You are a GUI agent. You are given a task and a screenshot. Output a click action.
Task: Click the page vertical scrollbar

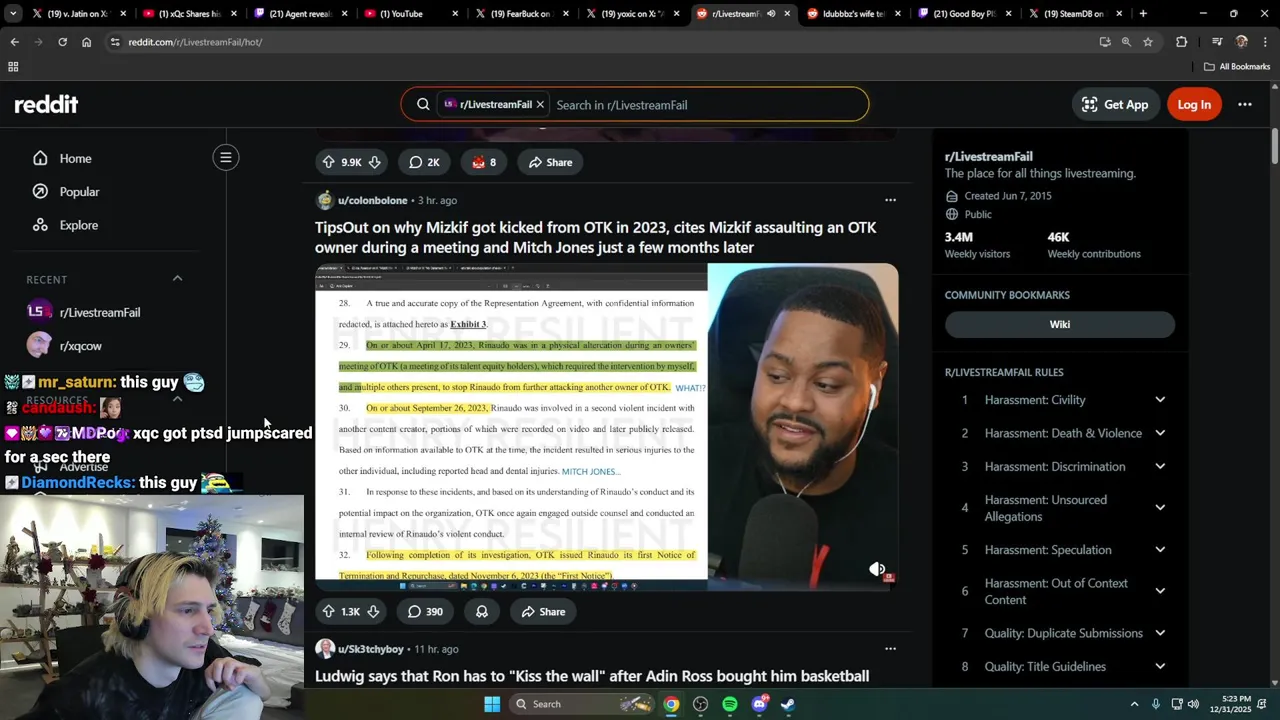coord(1275,146)
